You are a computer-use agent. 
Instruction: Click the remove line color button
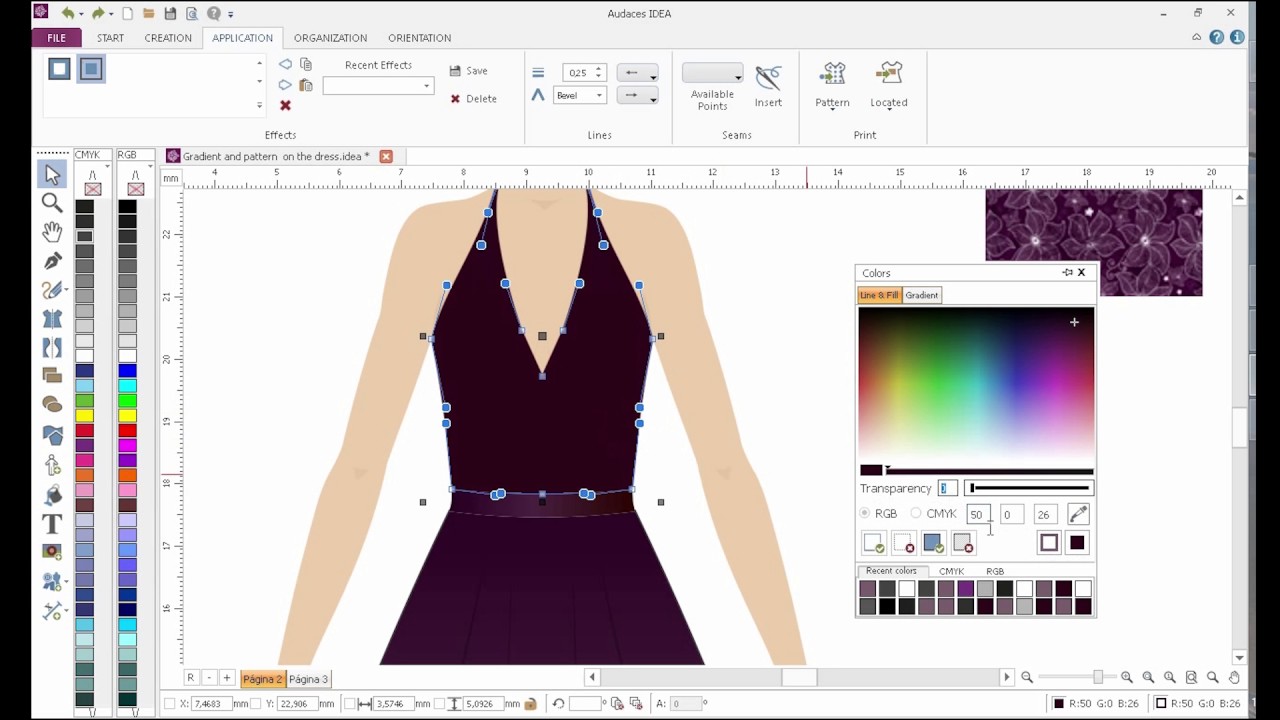click(x=904, y=543)
